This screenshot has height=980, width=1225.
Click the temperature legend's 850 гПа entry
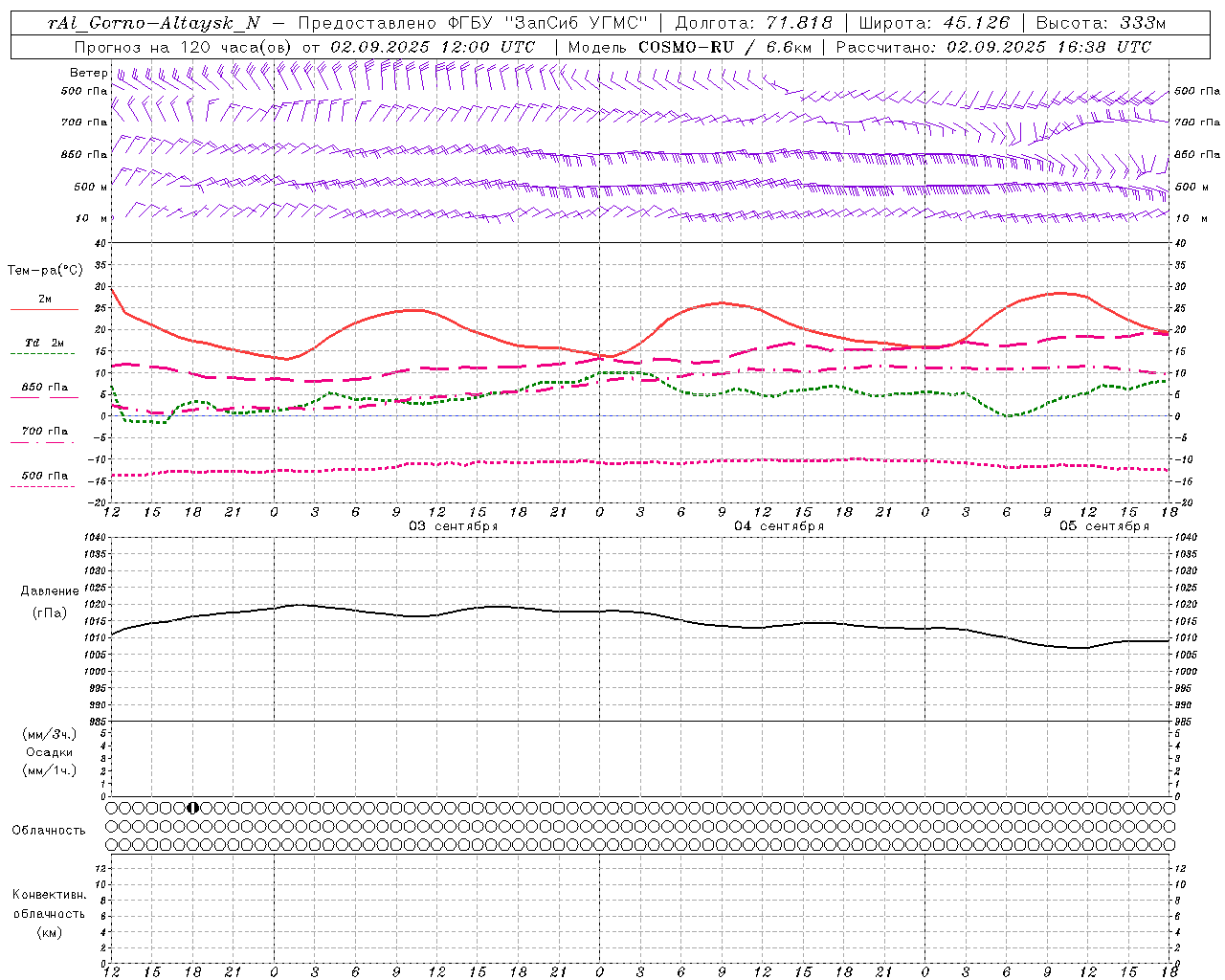(45, 388)
